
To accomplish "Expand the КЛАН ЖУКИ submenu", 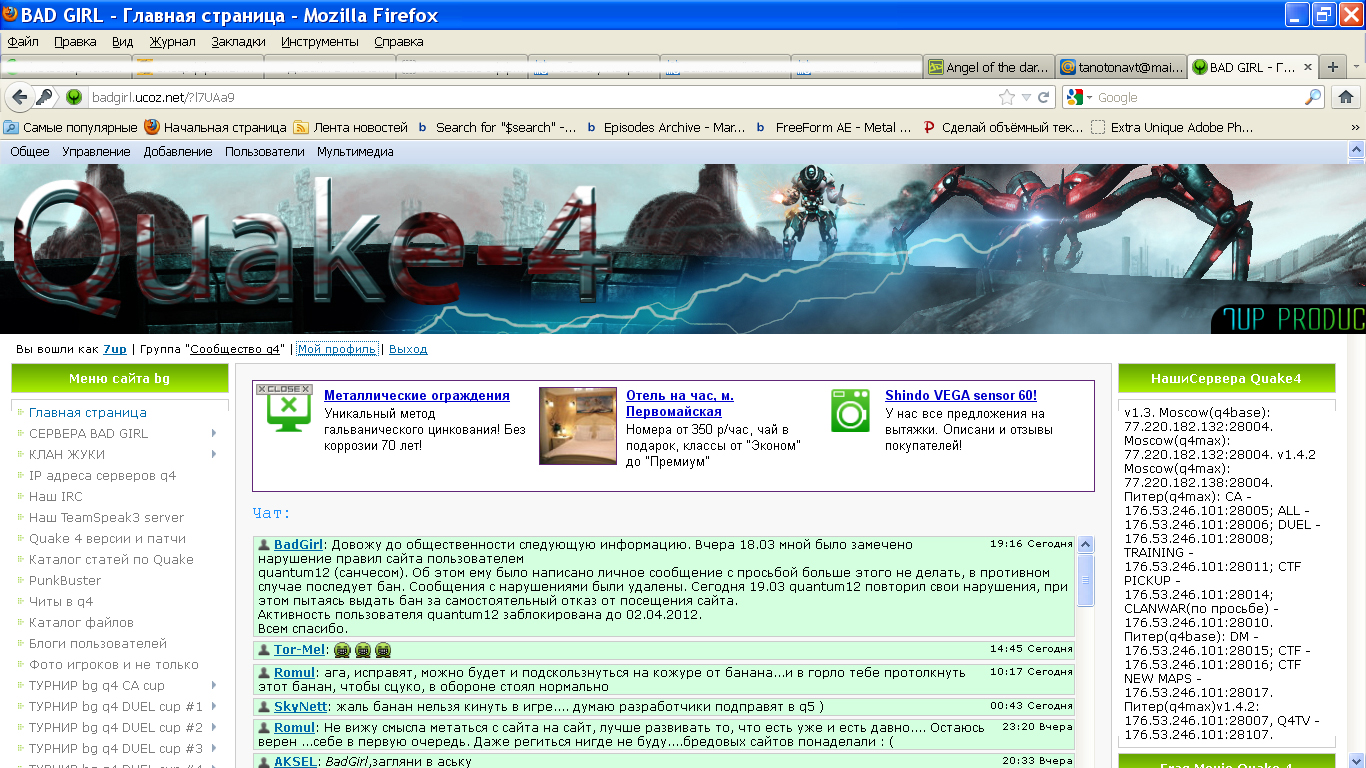I will (214, 454).
